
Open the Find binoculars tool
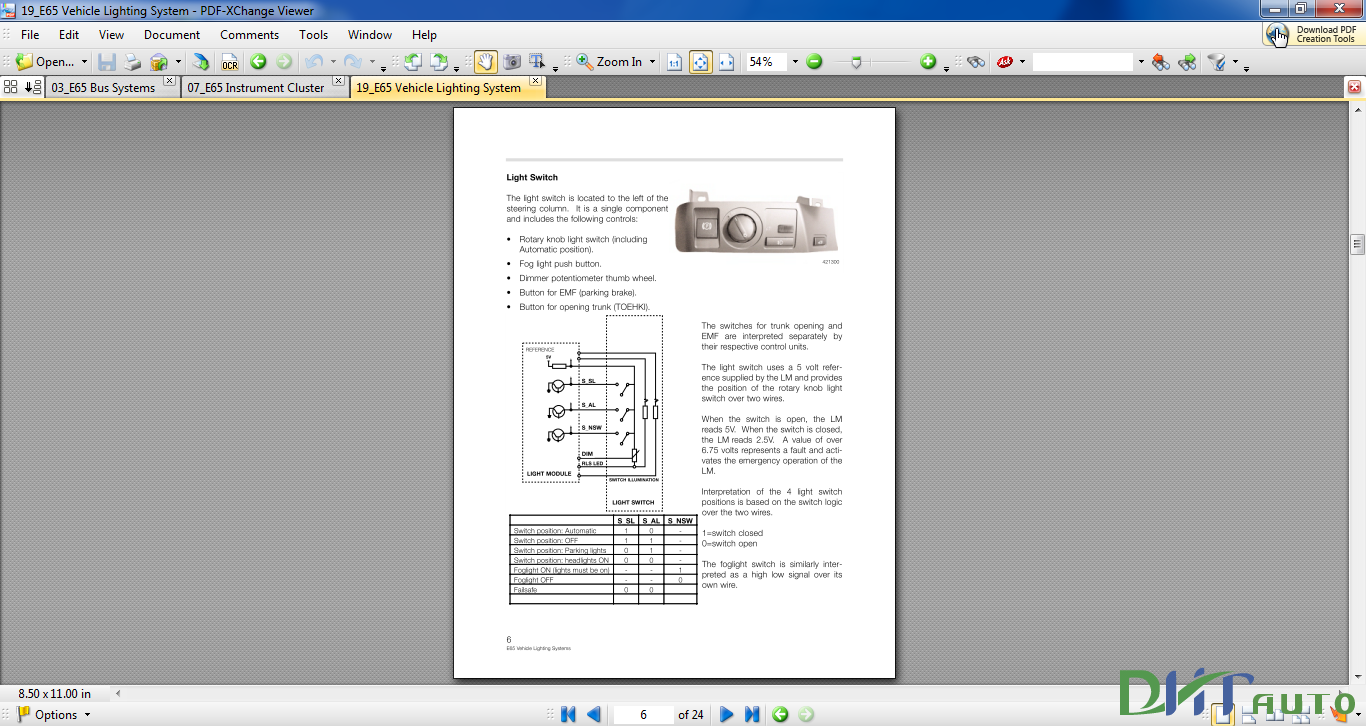[x=977, y=62]
